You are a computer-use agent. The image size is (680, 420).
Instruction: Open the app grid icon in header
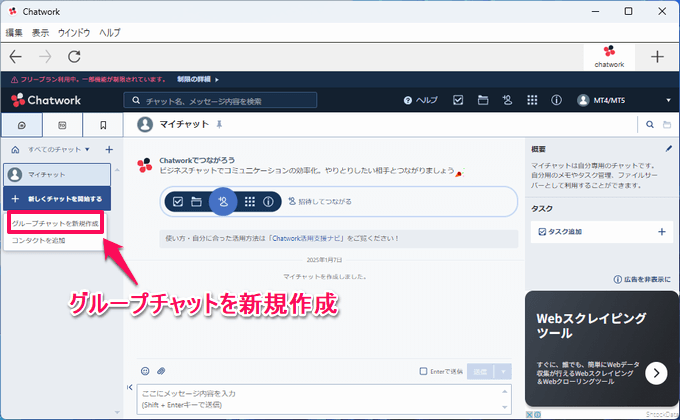click(532, 100)
